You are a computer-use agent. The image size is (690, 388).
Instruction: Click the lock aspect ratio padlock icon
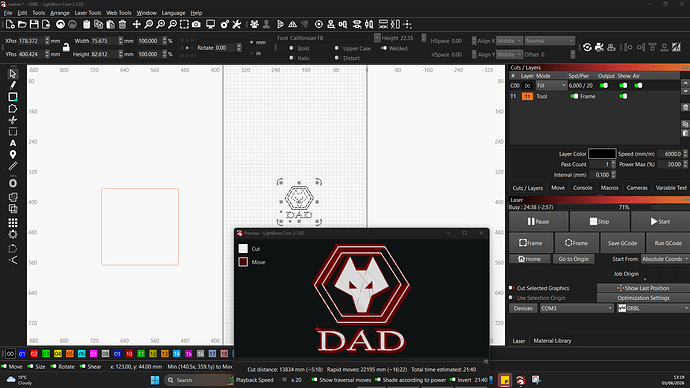point(66,47)
